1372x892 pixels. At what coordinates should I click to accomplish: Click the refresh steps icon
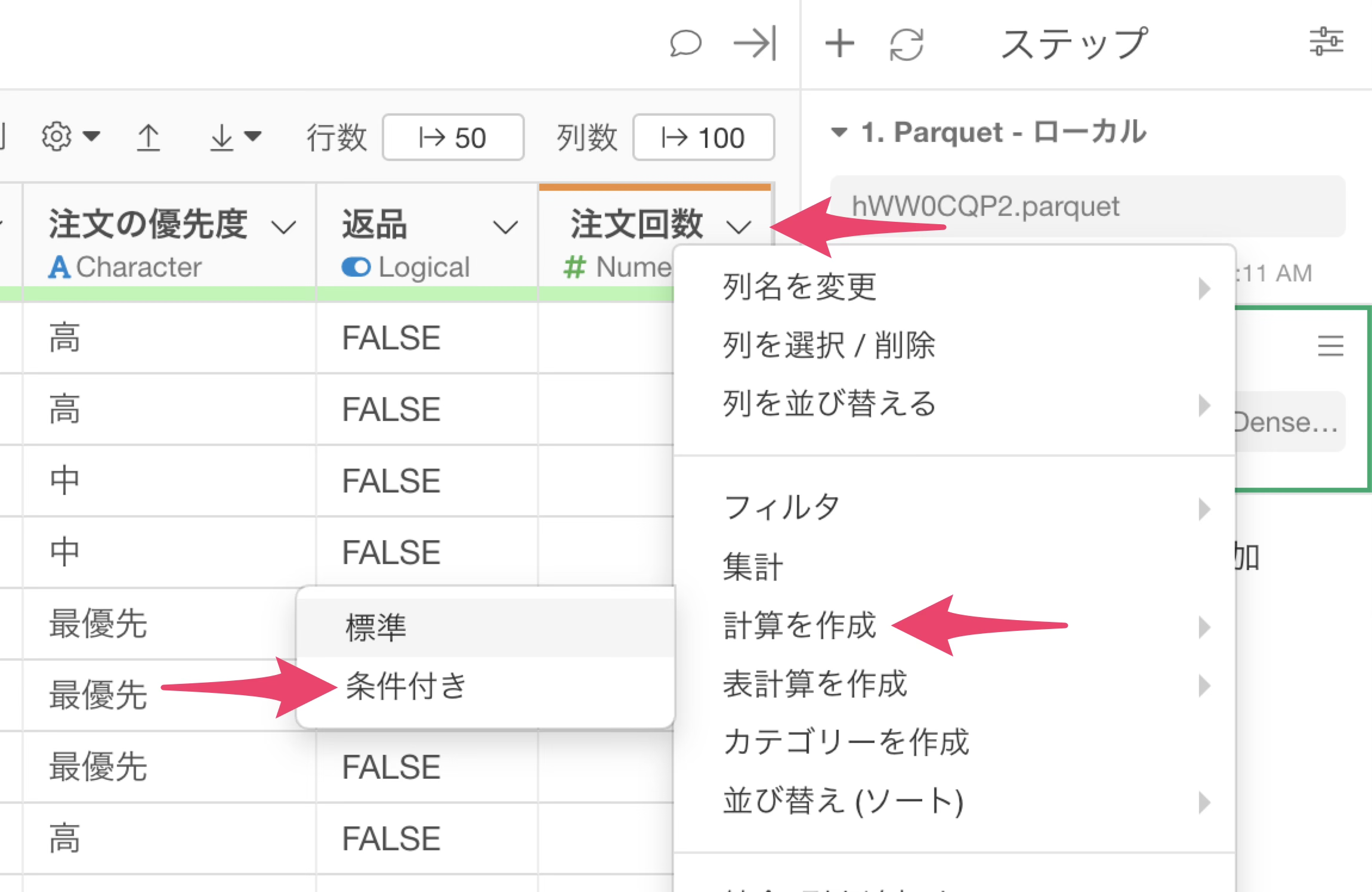point(906,45)
